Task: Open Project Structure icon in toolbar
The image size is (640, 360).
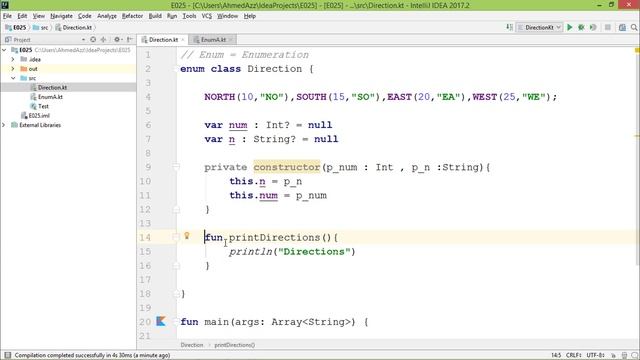Action: [622, 27]
